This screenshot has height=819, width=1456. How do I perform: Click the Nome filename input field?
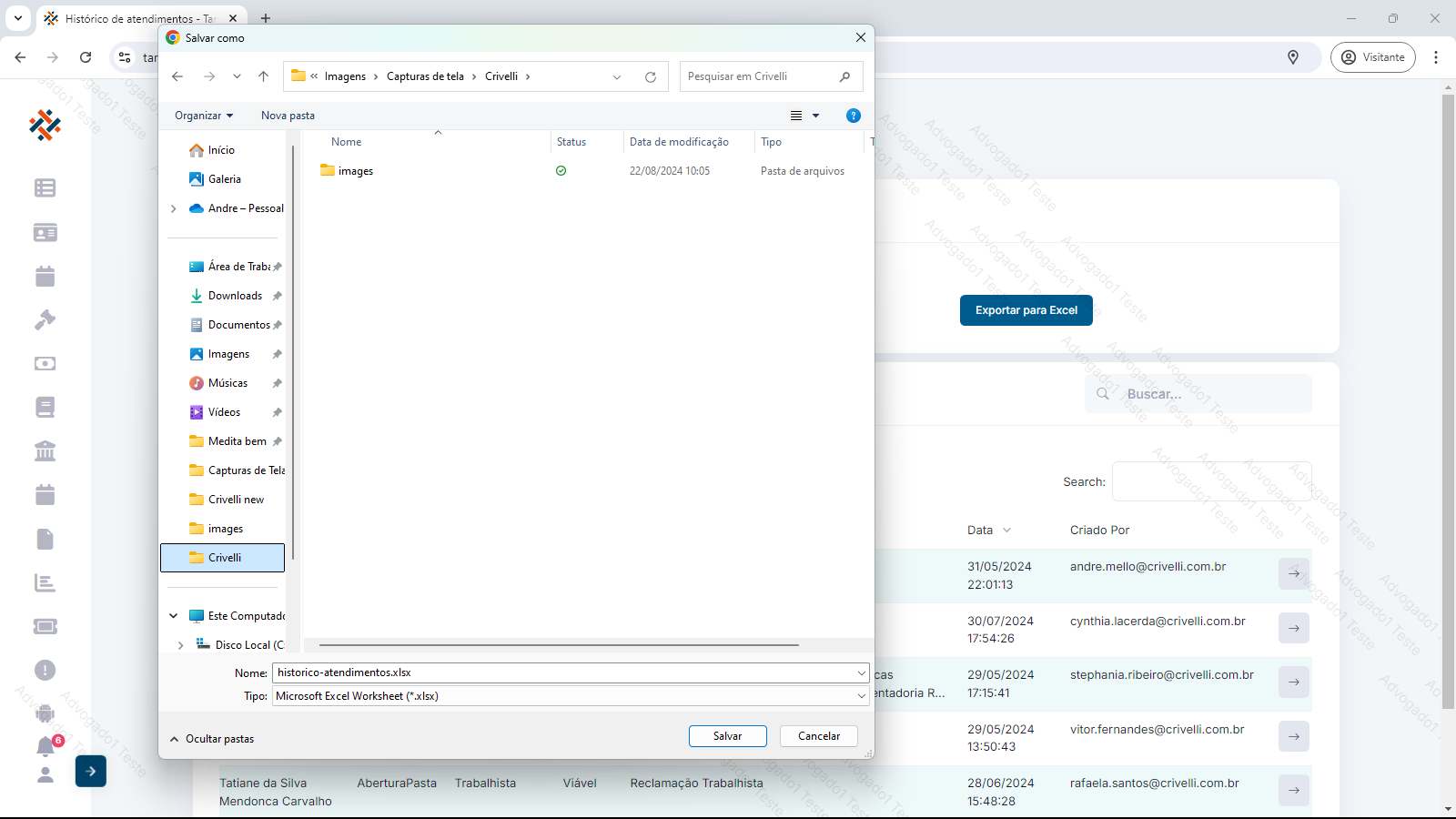(564, 672)
